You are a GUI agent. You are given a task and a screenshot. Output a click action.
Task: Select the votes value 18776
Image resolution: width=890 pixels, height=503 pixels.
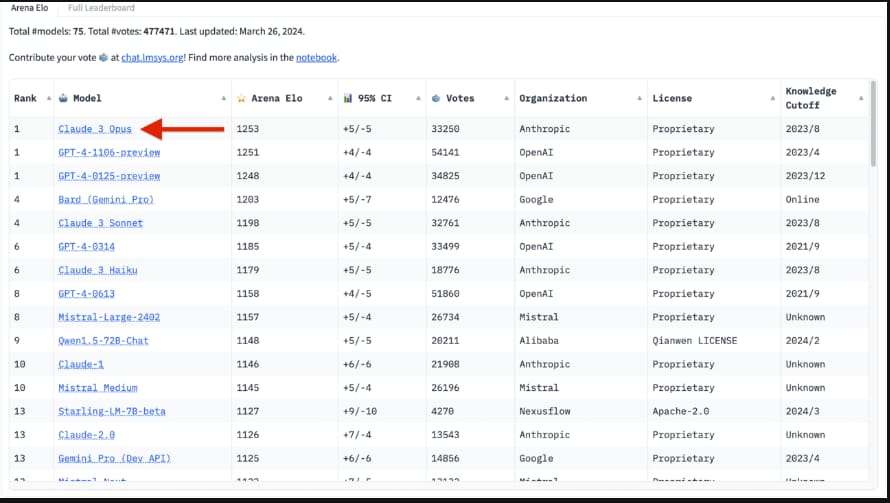(x=445, y=270)
